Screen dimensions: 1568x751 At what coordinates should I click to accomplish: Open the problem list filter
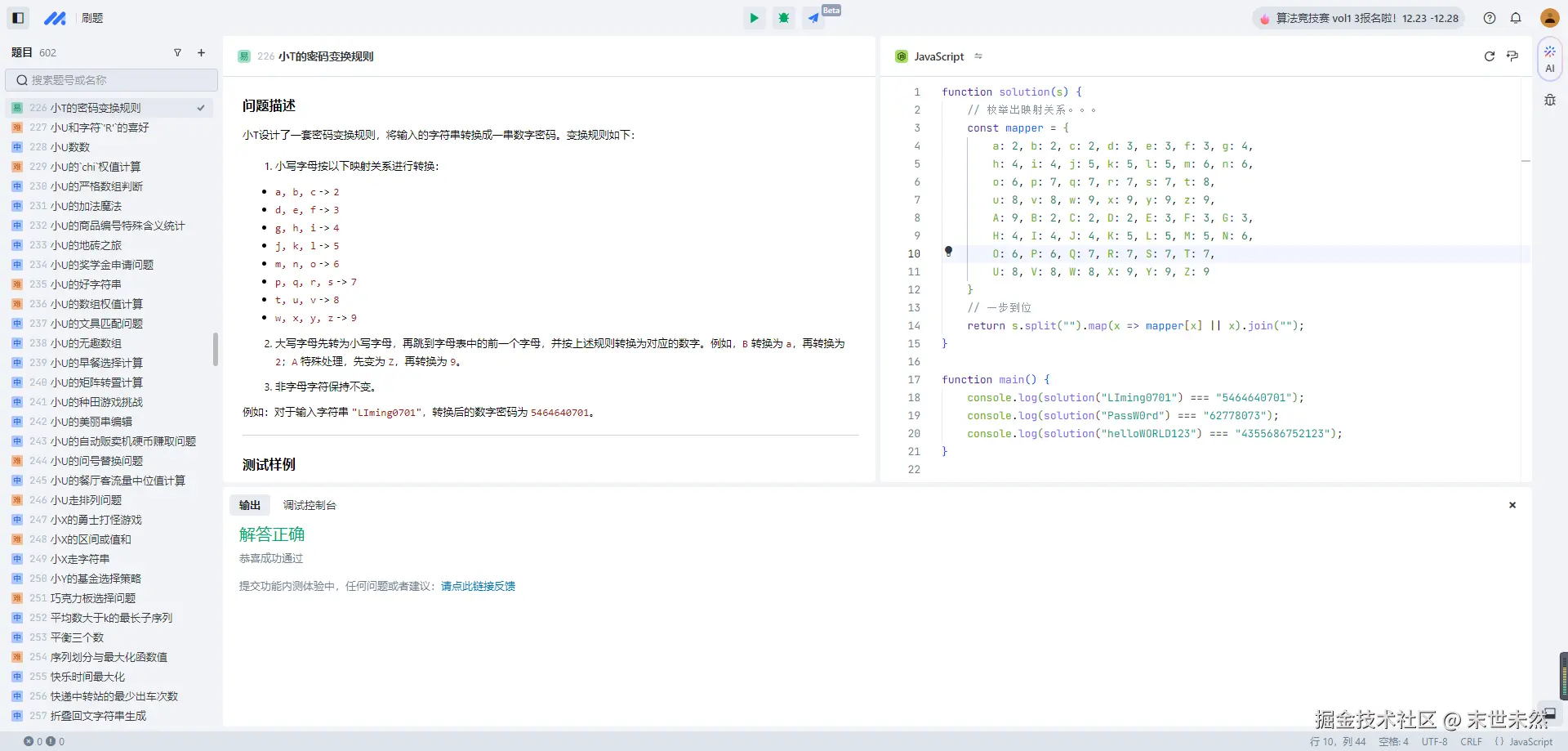(x=177, y=53)
